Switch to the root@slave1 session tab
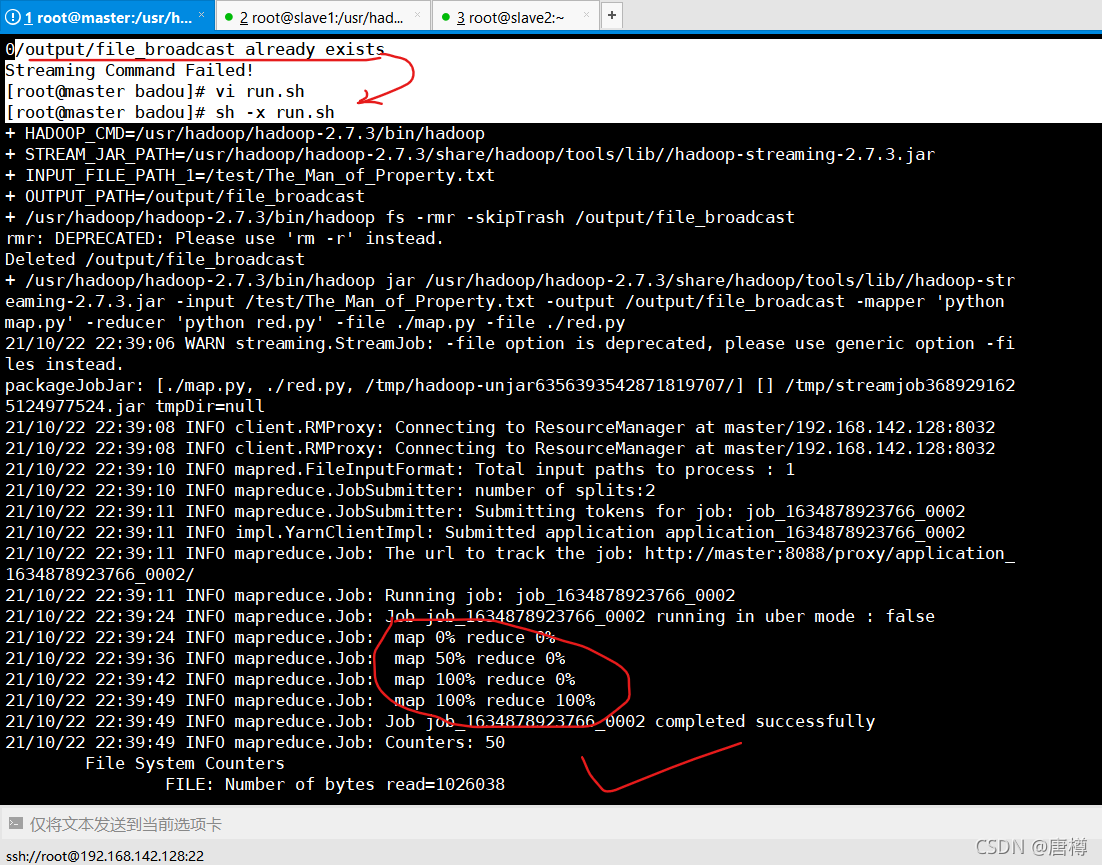The image size is (1102, 865). click(x=323, y=17)
